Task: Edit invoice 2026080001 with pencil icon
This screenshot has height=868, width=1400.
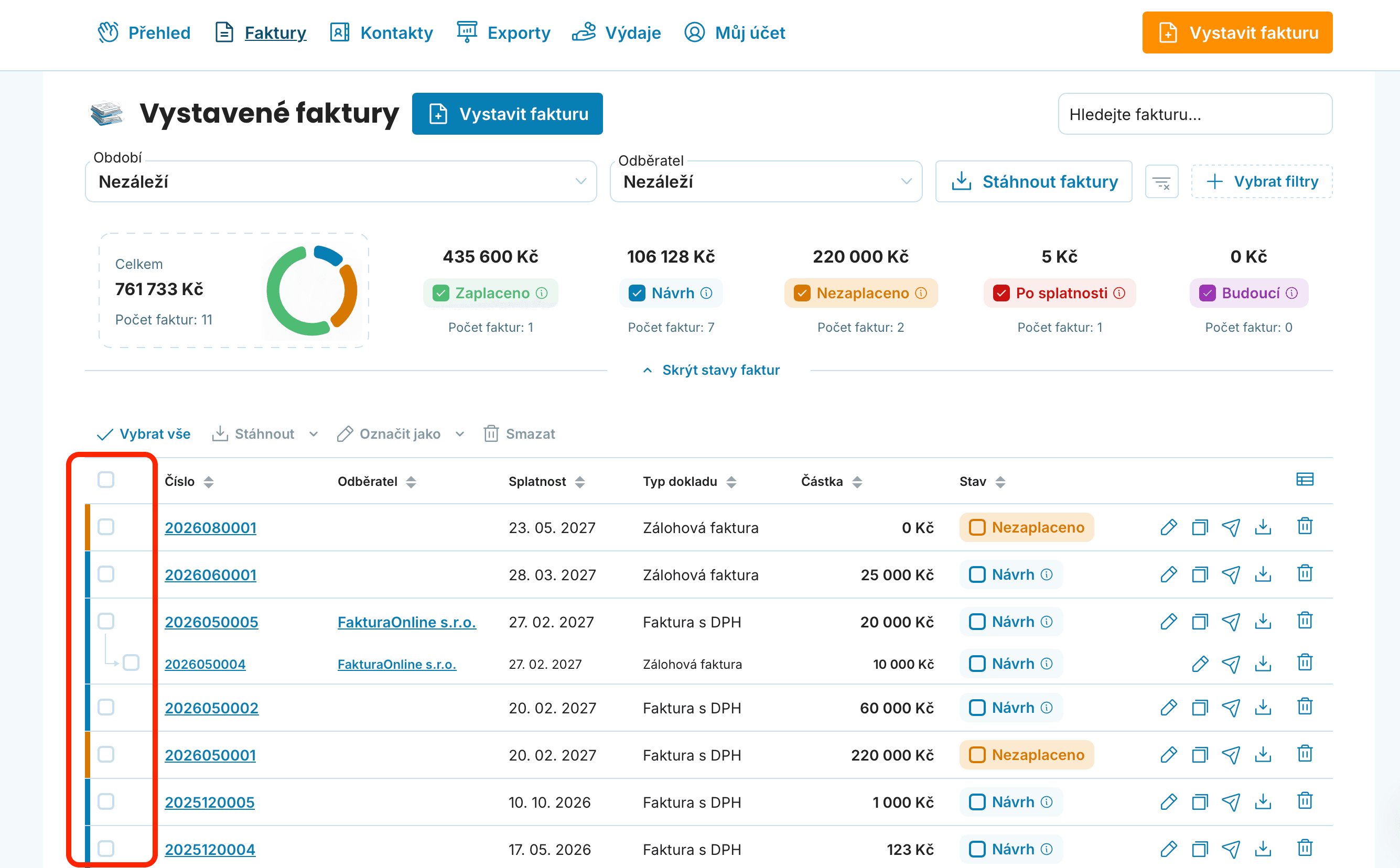Action: point(1169,527)
